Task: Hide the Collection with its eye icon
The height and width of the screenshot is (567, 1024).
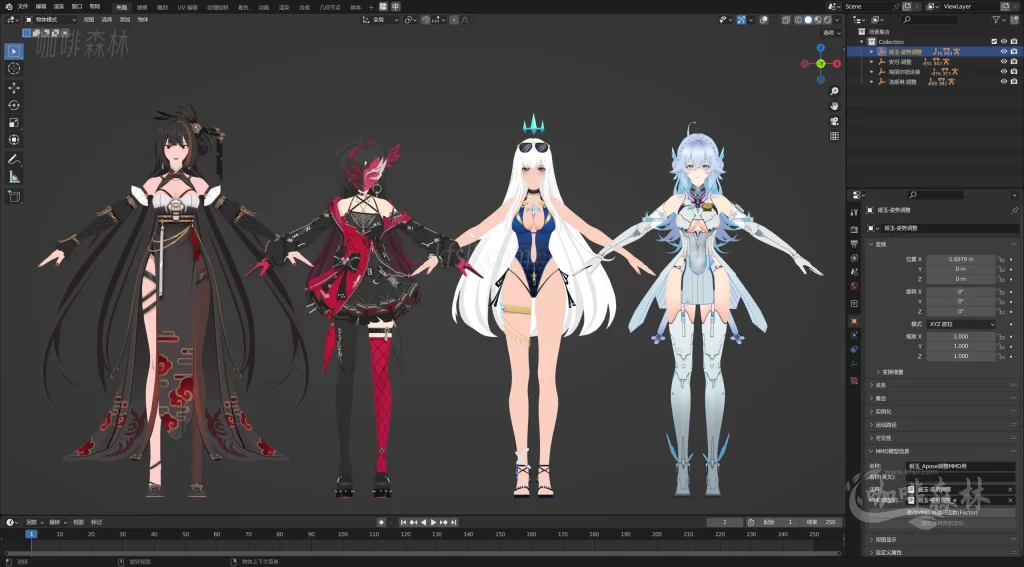Action: pyautogui.click(x=1004, y=42)
